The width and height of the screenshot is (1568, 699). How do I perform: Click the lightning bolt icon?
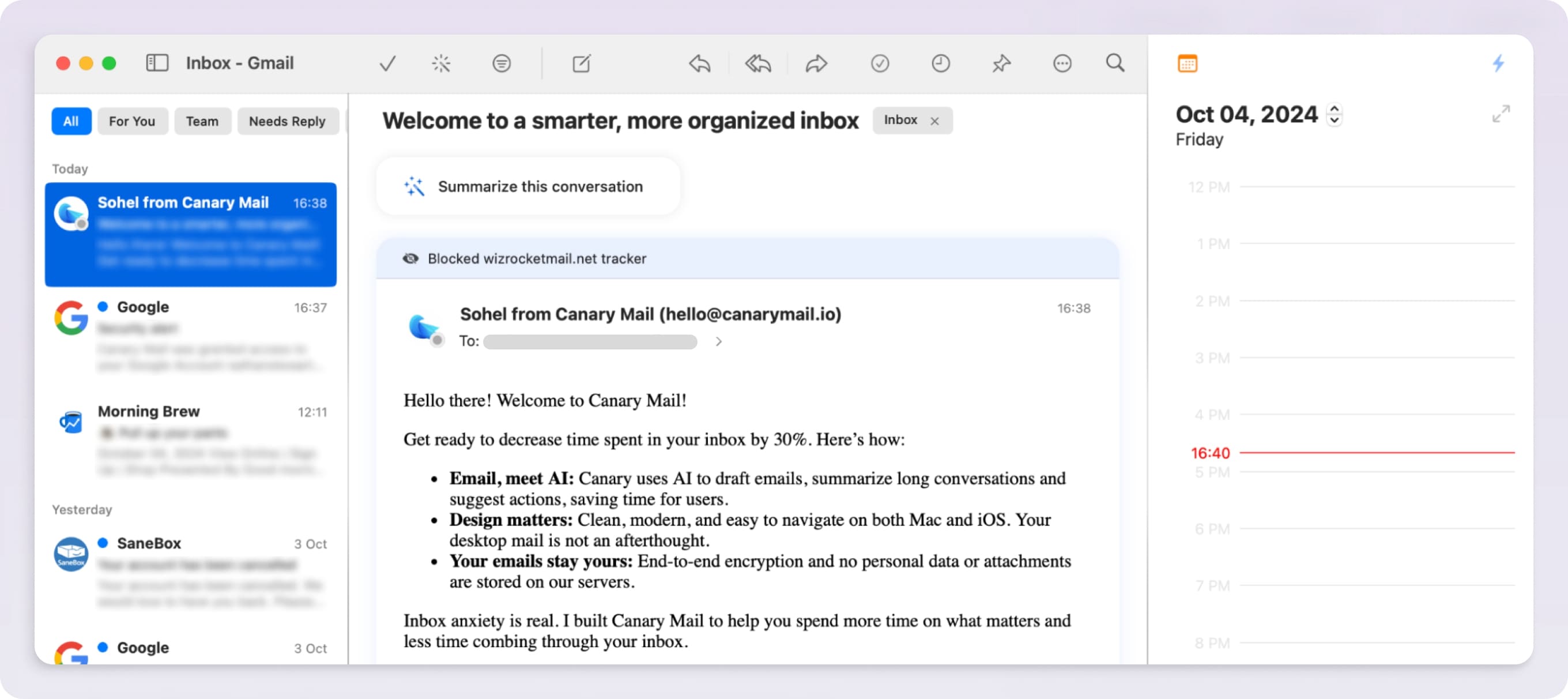click(x=1499, y=63)
